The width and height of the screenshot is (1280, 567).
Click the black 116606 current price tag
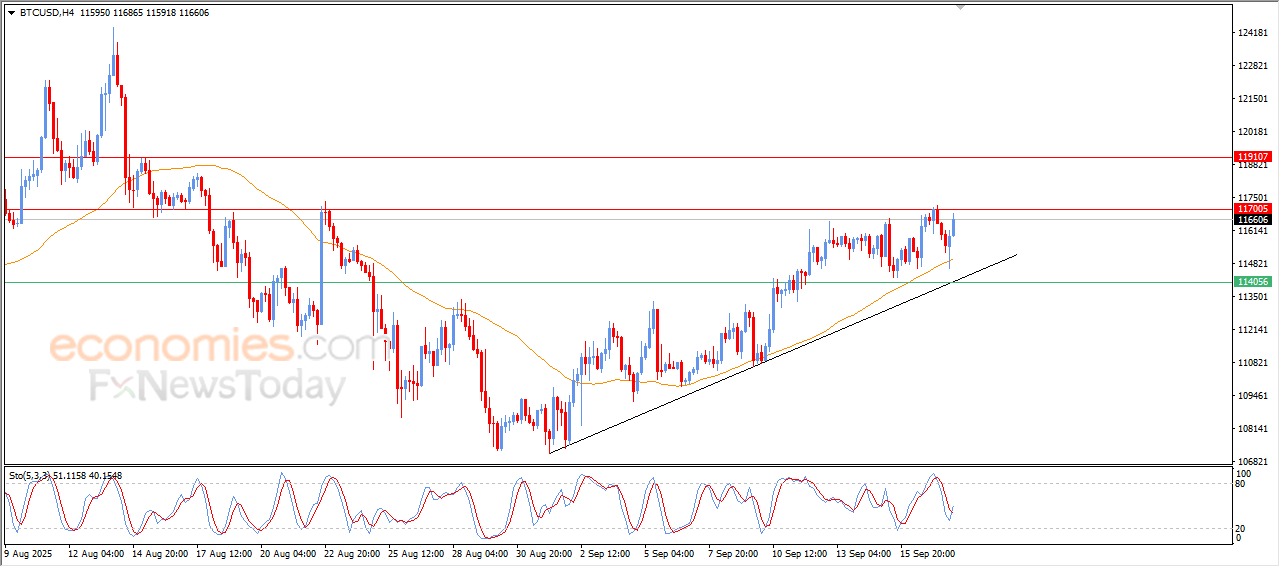1253,219
